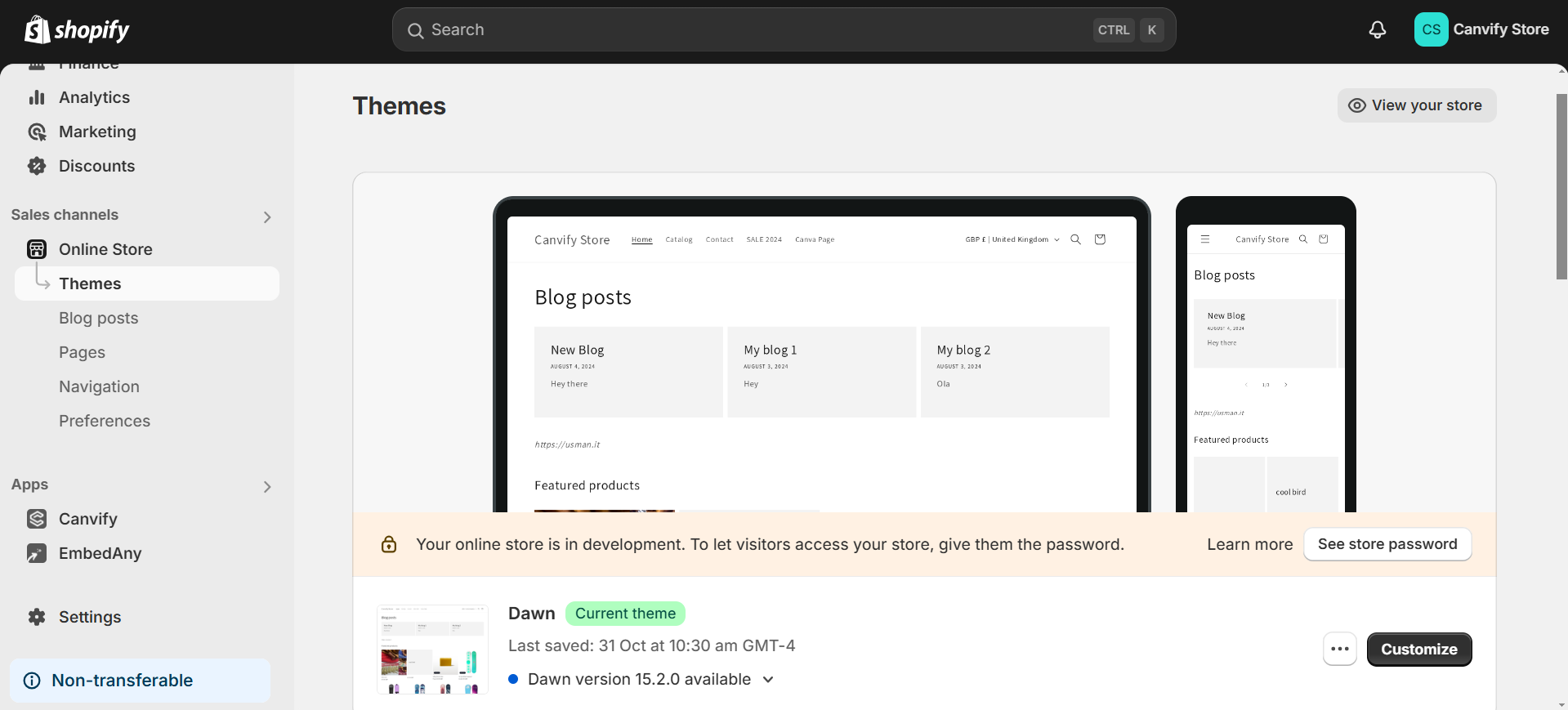Screen dimensions: 1568x710
Task: Click the Non-transferable badge
Action: (140, 681)
